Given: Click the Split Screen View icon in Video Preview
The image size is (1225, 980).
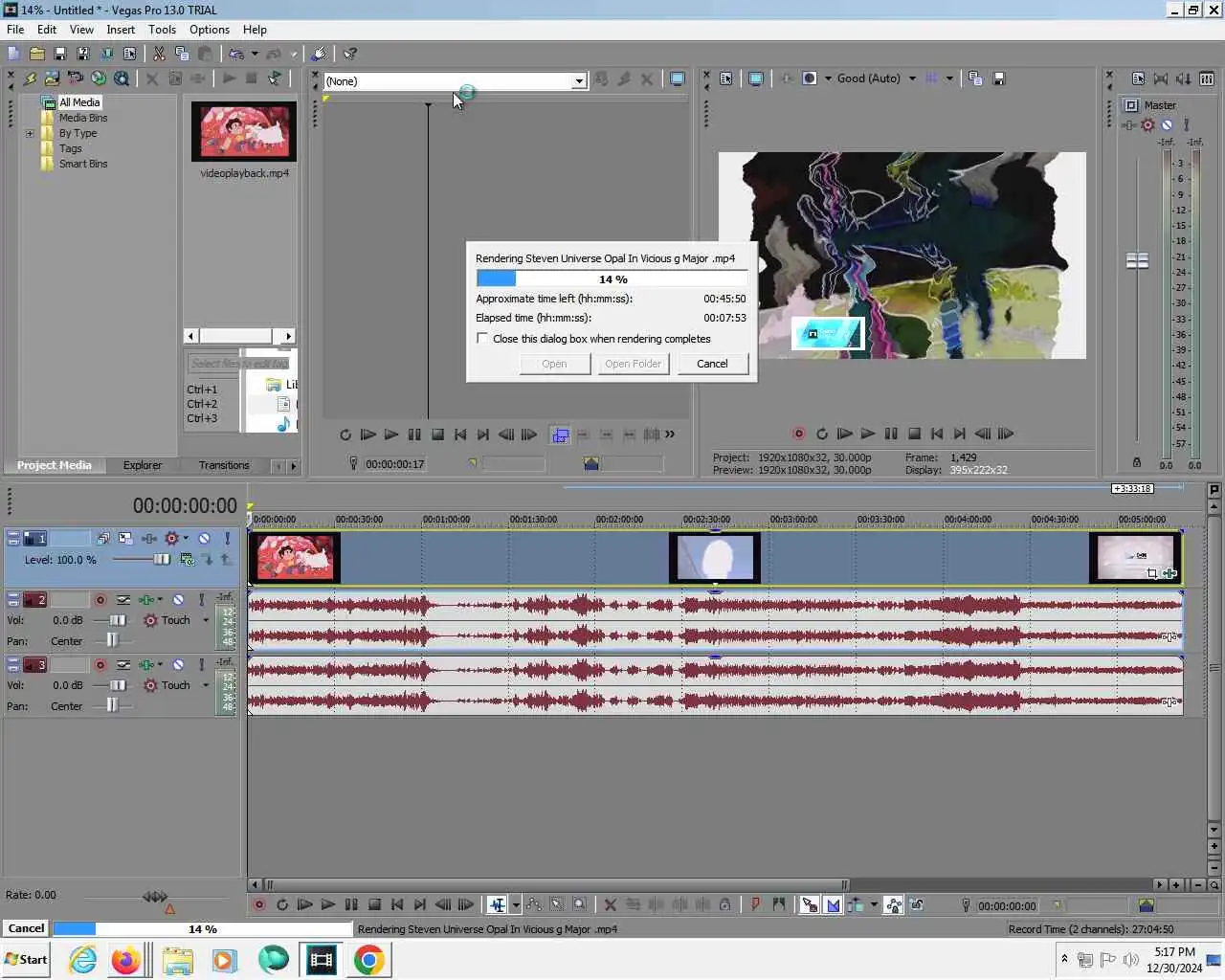Looking at the screenshot, I should point(810,78).
